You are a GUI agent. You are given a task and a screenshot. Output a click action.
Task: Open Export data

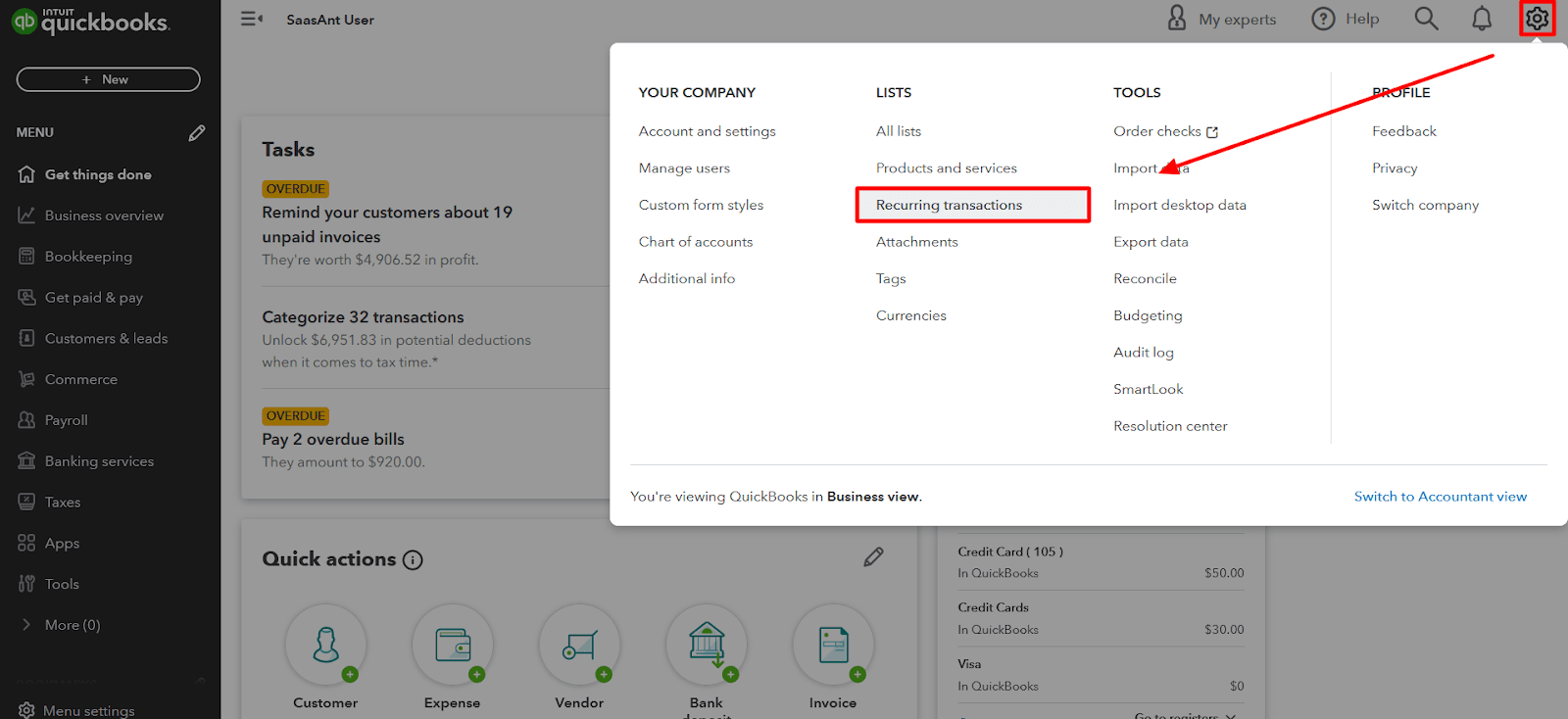click(x=1151, y=242)
